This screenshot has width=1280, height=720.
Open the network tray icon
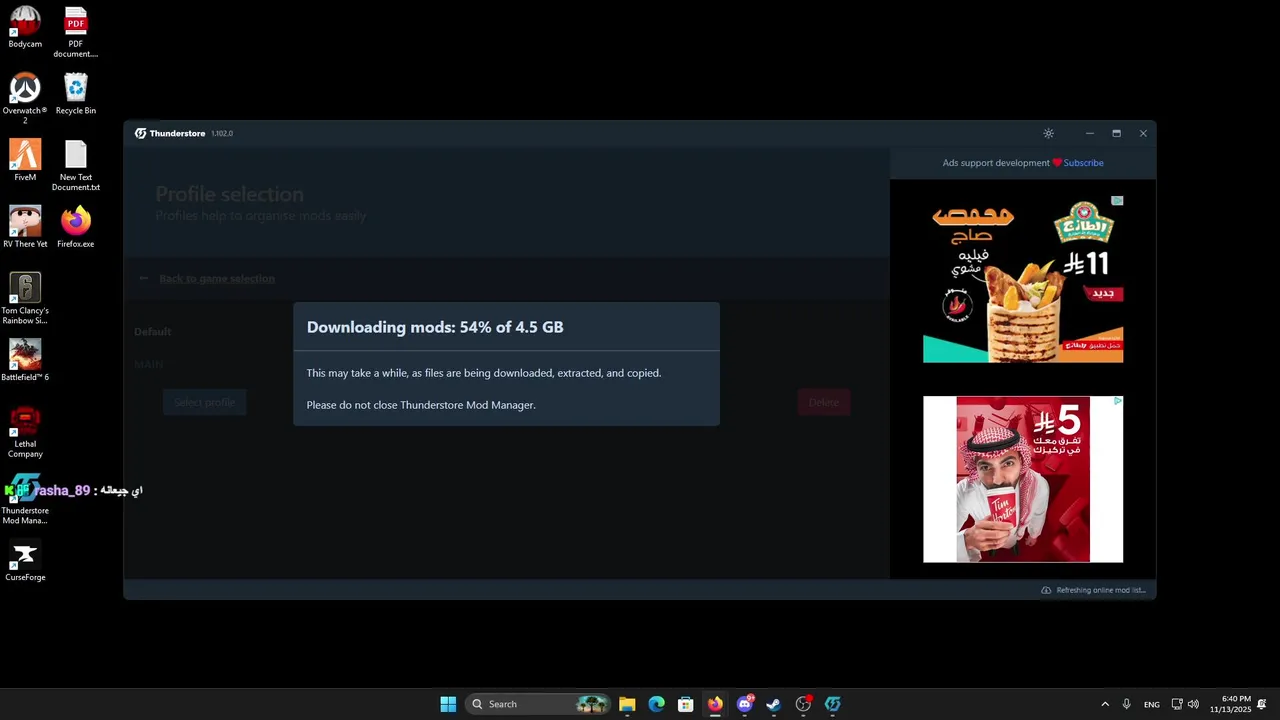point(1177,704)
